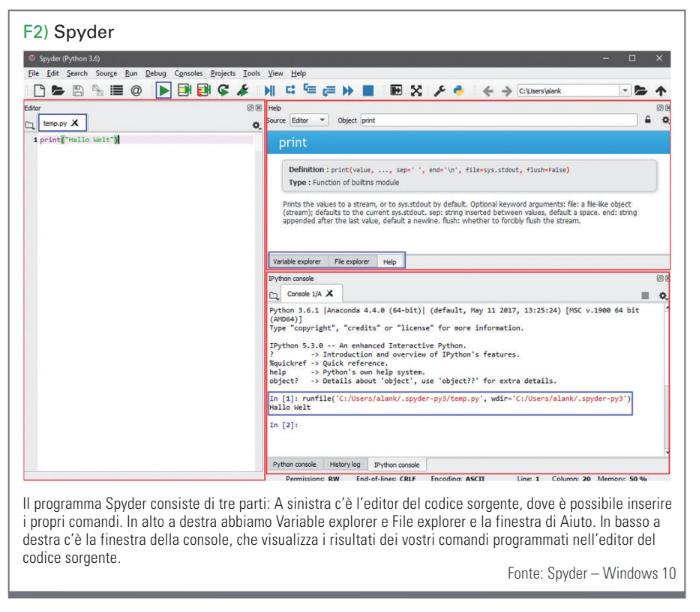The height and width of the screenshot is (612, 700).
Task: Open the Source menu
Action: coord(106,73)
